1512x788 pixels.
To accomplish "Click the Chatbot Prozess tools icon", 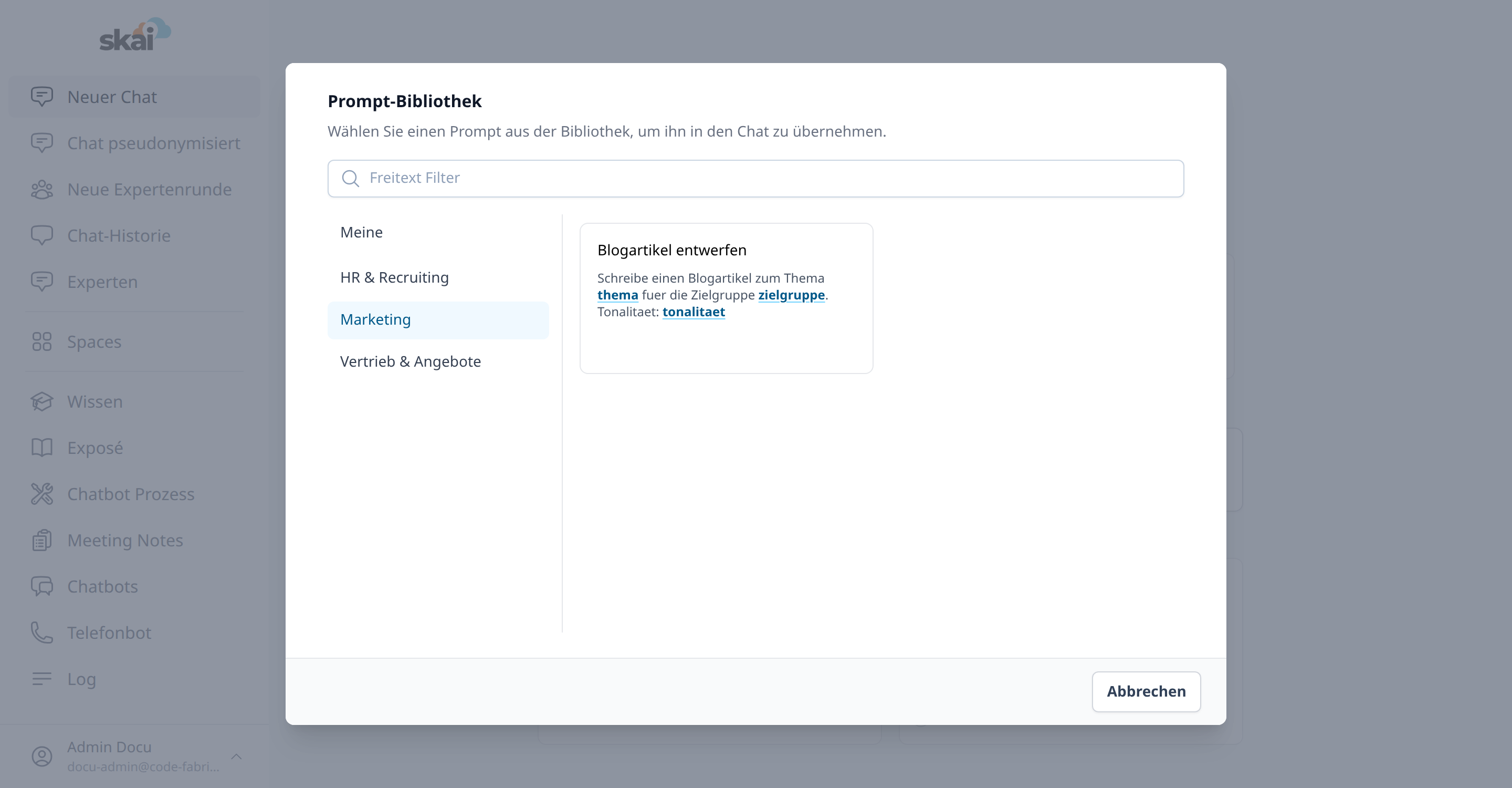I will point(41,494).
